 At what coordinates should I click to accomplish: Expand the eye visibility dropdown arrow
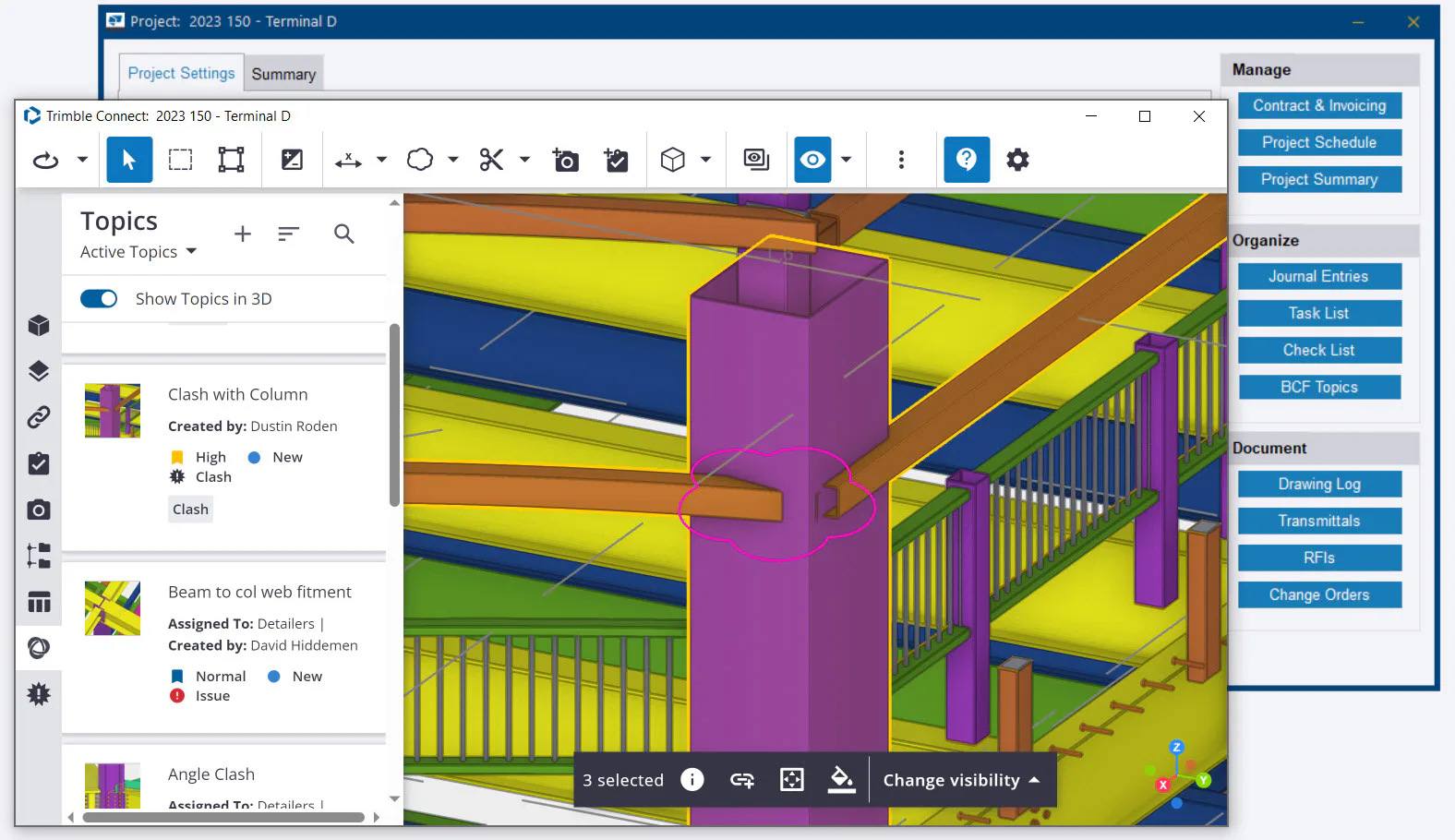[x=846, y=160]
